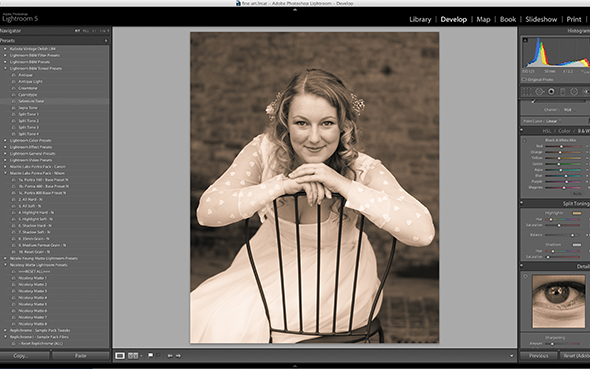Click the Antique preset icon

tap(14, 75)
